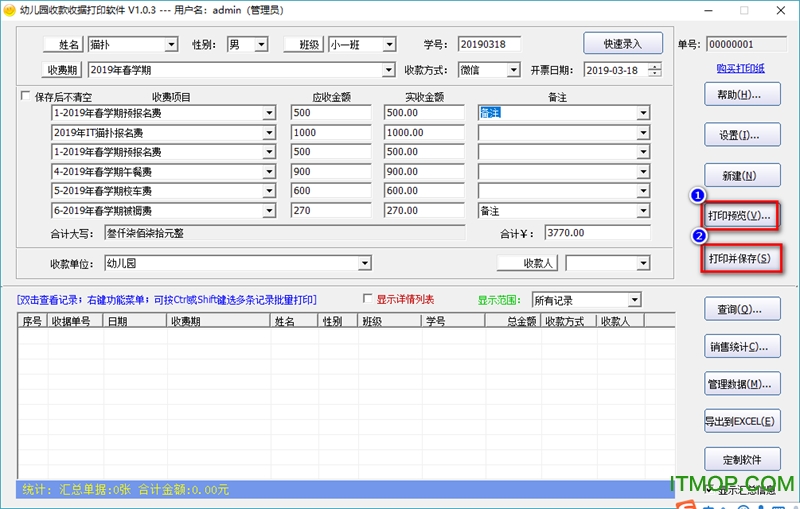
Task: Toggle the 显示详情列表 checkbox
Action: (368, 299)
